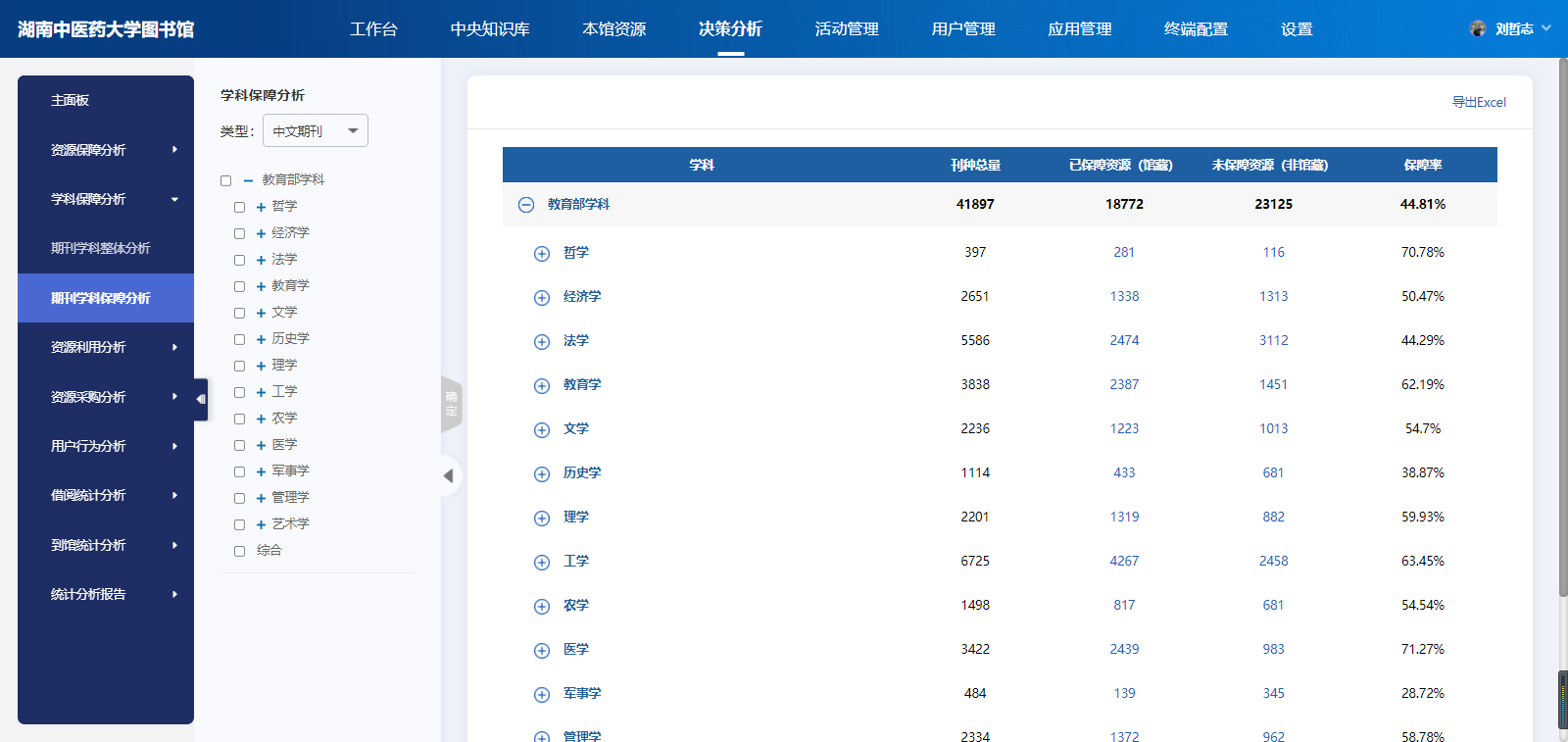Check the 综合 checkbox in filter tree
The image size is (1568, 742).
pyautogui.click(x=239, y=551)
